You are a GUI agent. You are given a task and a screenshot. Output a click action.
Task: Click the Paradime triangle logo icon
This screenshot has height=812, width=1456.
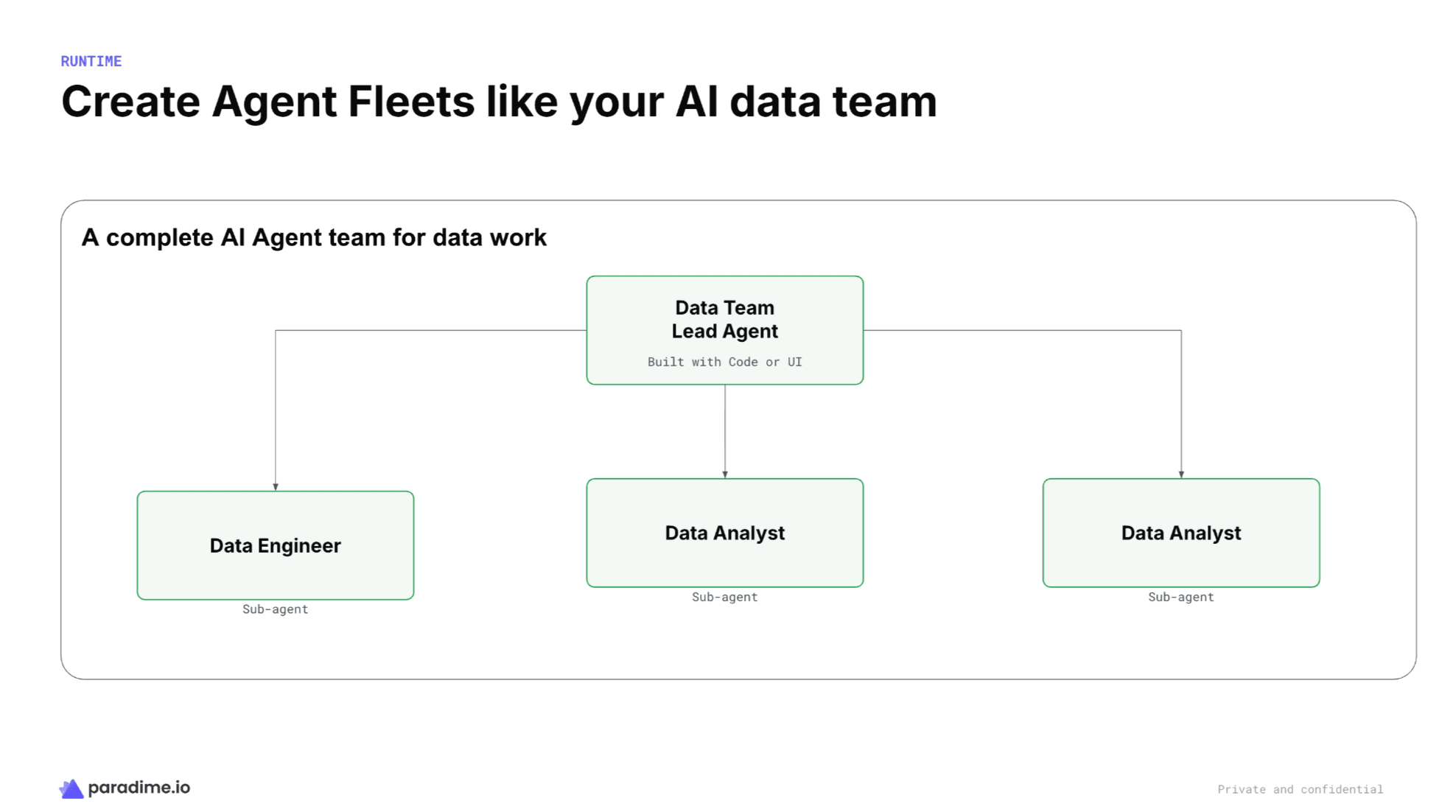pos(71,788)
